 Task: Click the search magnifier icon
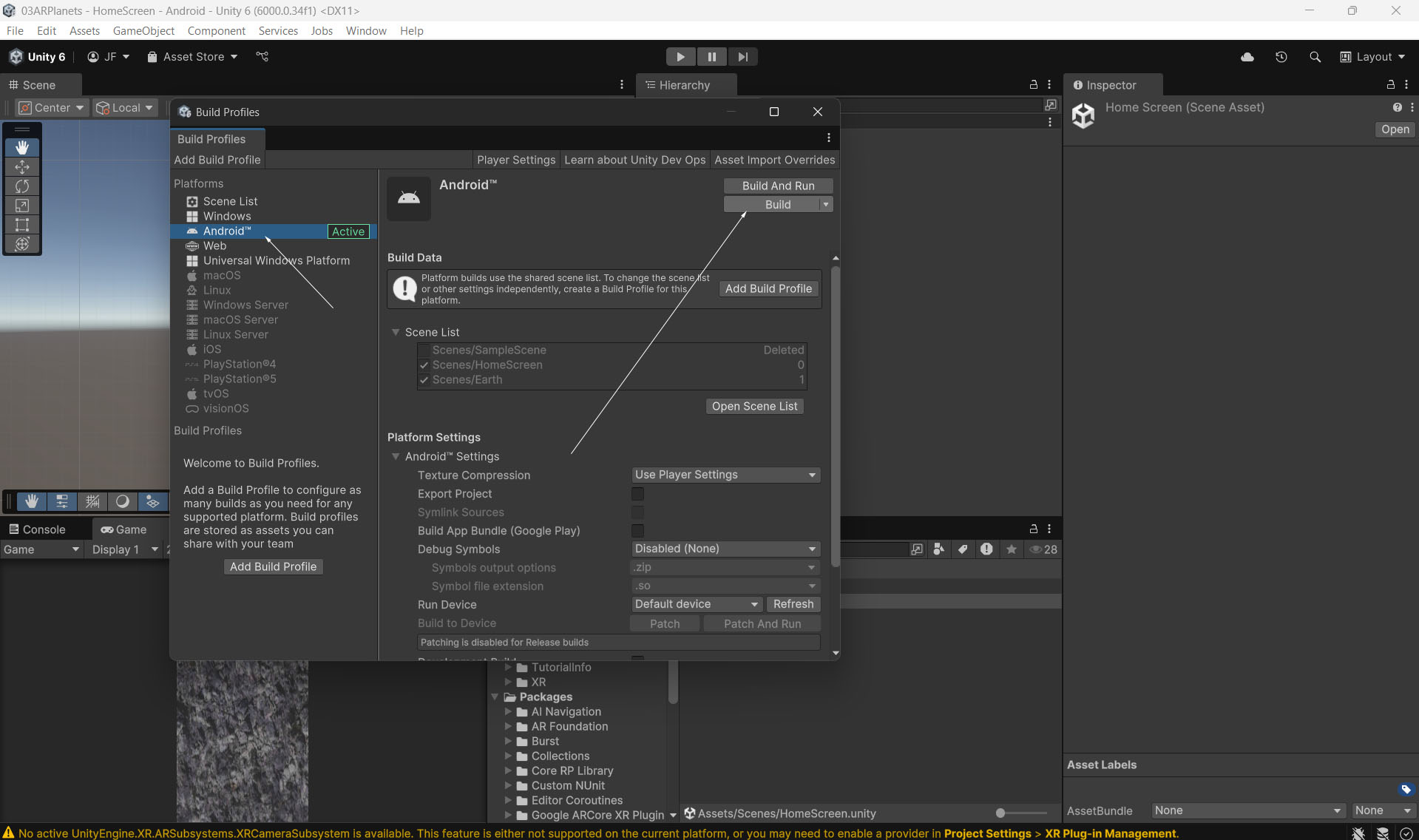pyautogui.click(x=1315, y=57)
